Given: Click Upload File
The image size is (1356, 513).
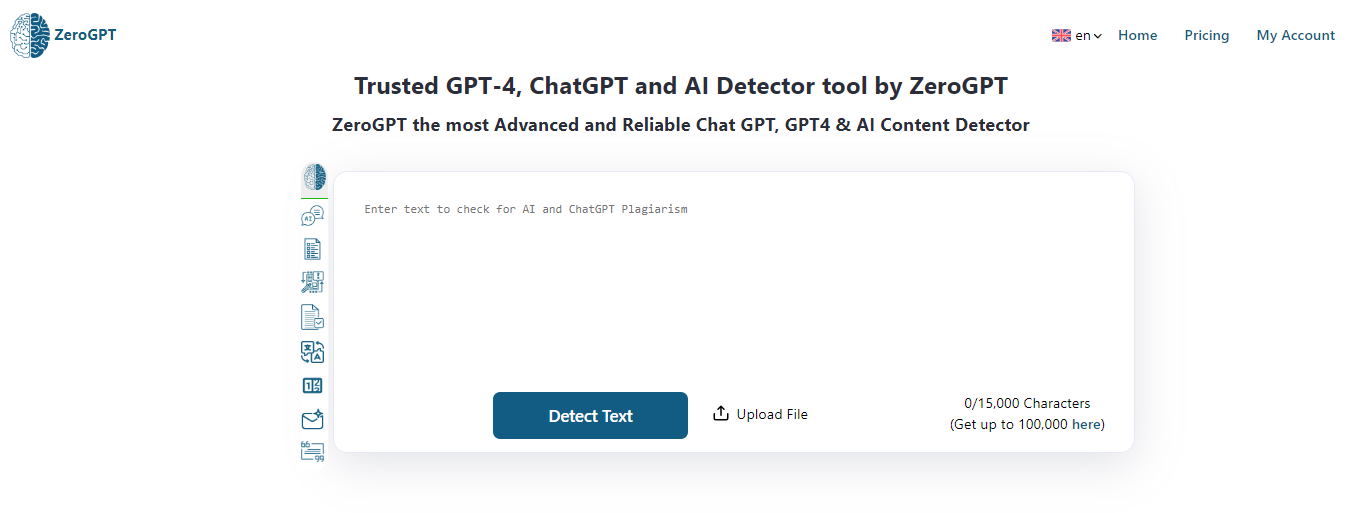Looking at the screenshot, I should coord(760,414).
